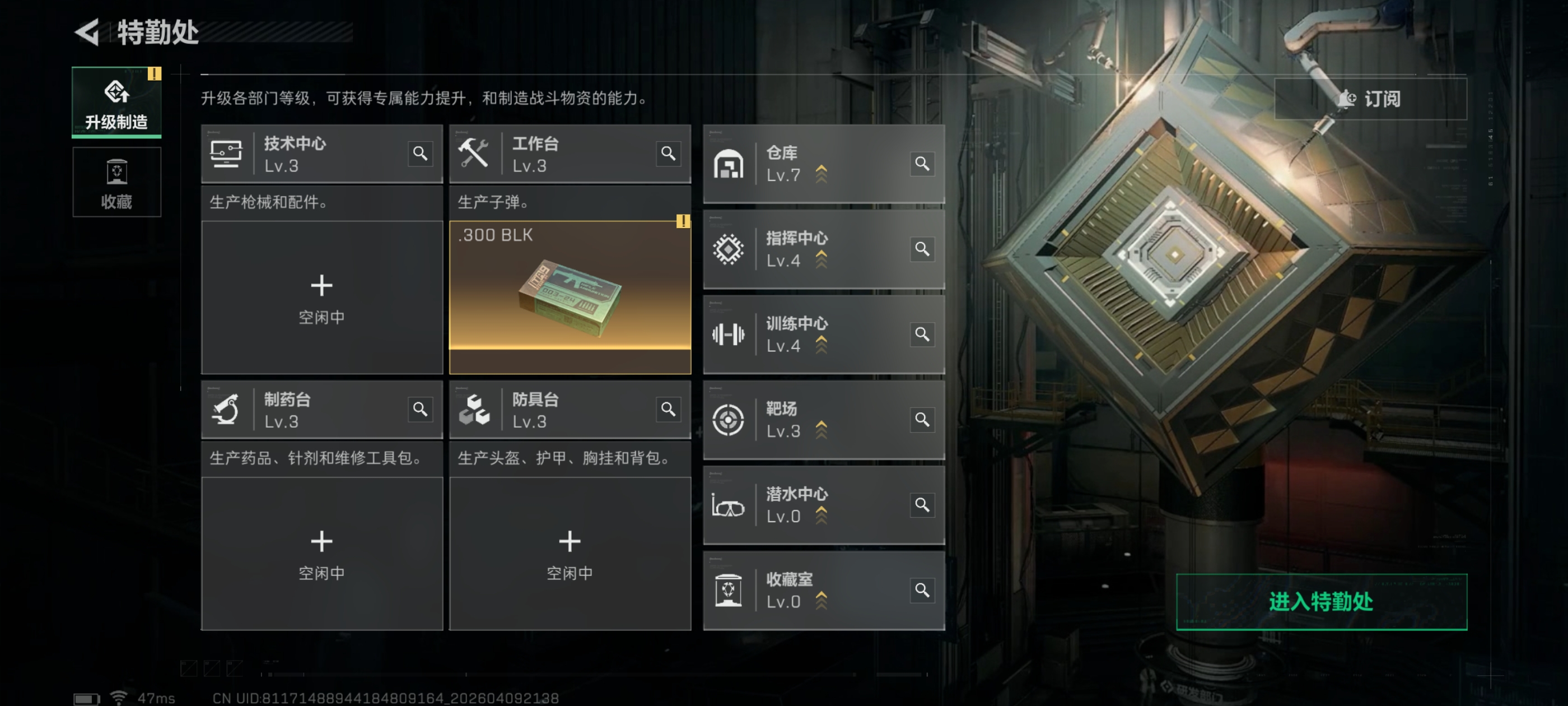Click the 进入特勤处 button

click(1322, 601)
